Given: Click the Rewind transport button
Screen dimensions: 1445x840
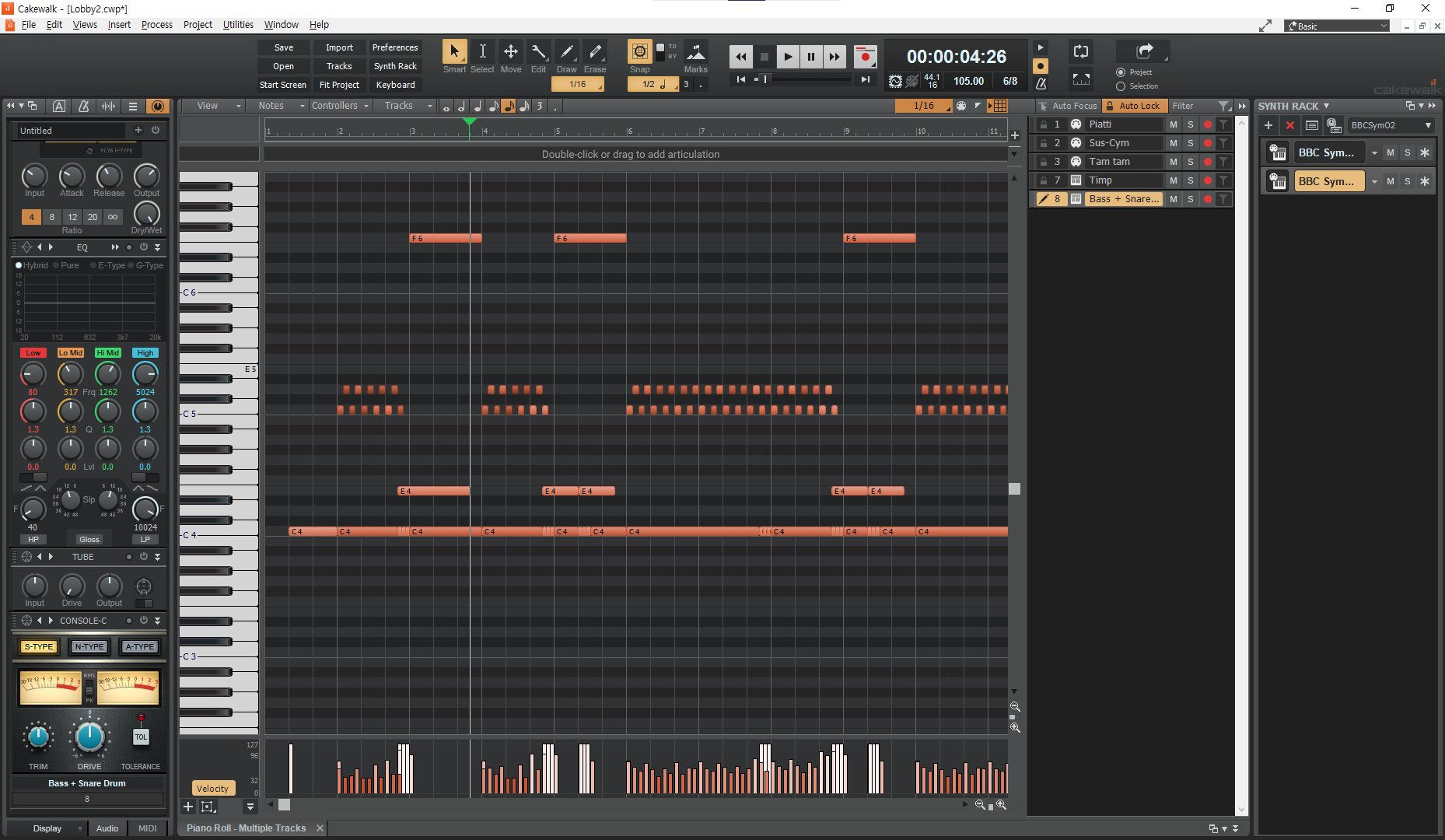Looking at the screenshot, I should point(741,57).
